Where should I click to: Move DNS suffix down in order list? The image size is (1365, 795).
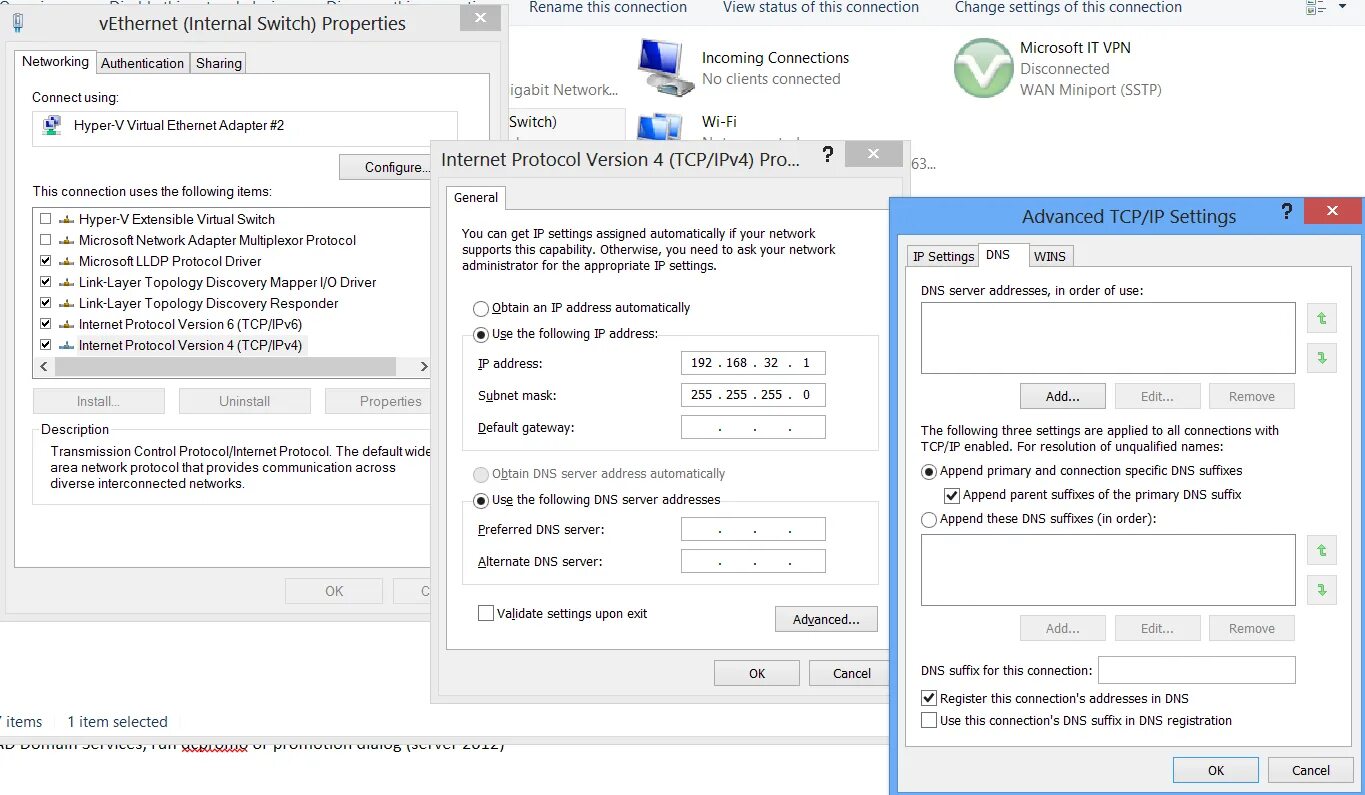pos(1322,589)
